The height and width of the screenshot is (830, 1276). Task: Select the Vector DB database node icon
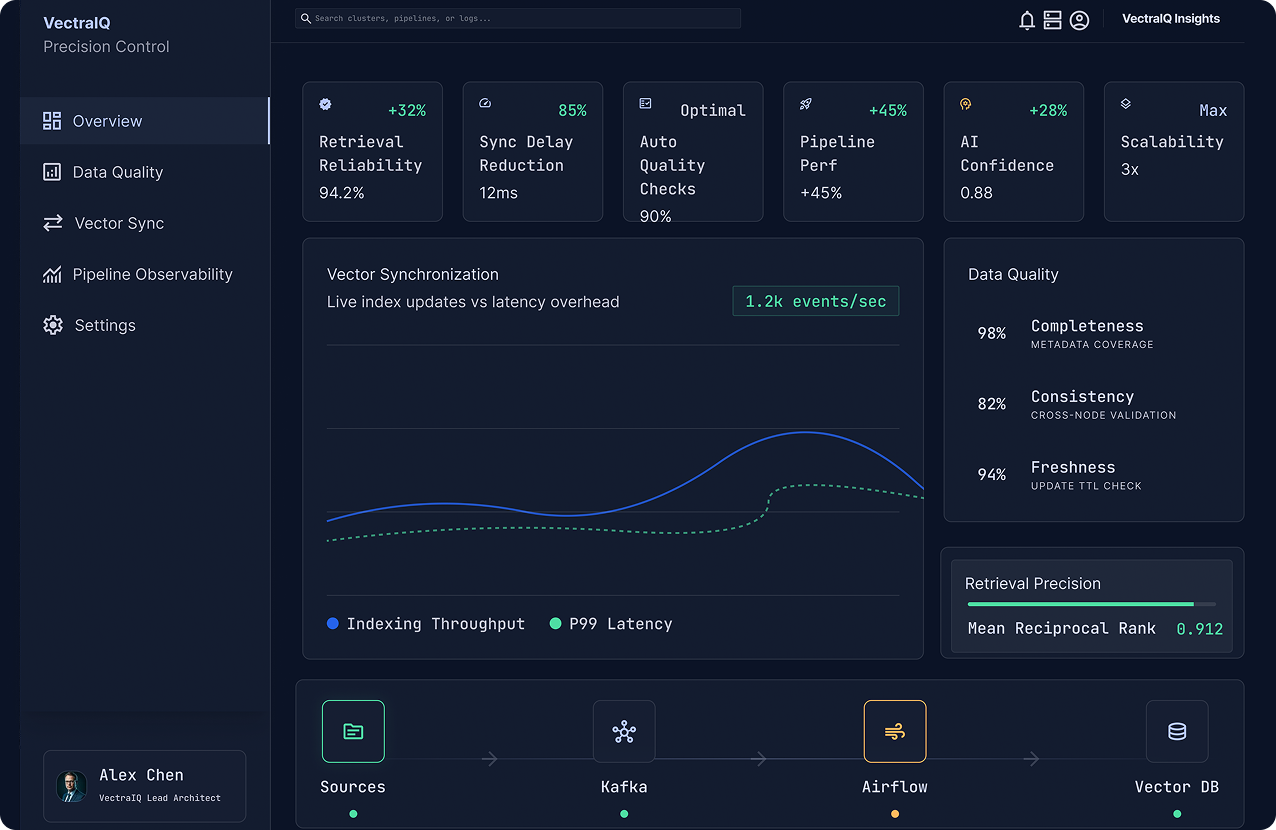click(1177, 731)
